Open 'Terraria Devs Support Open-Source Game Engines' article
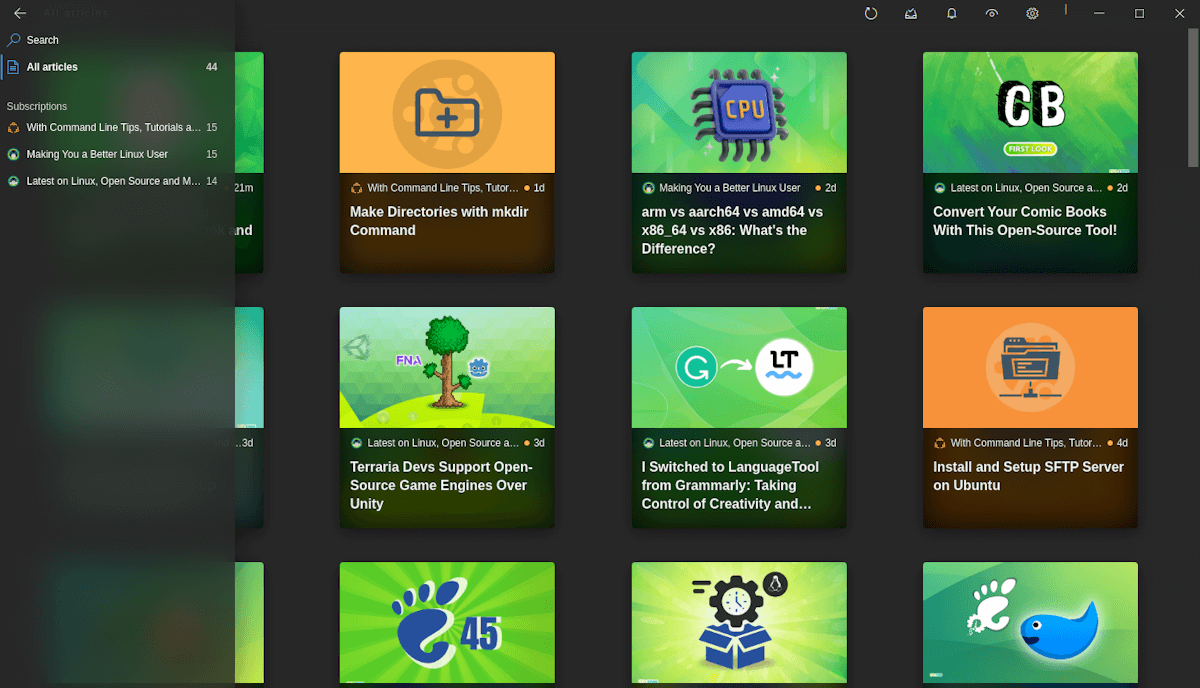This screenshot has width=1200, height=688. [446, 485]
